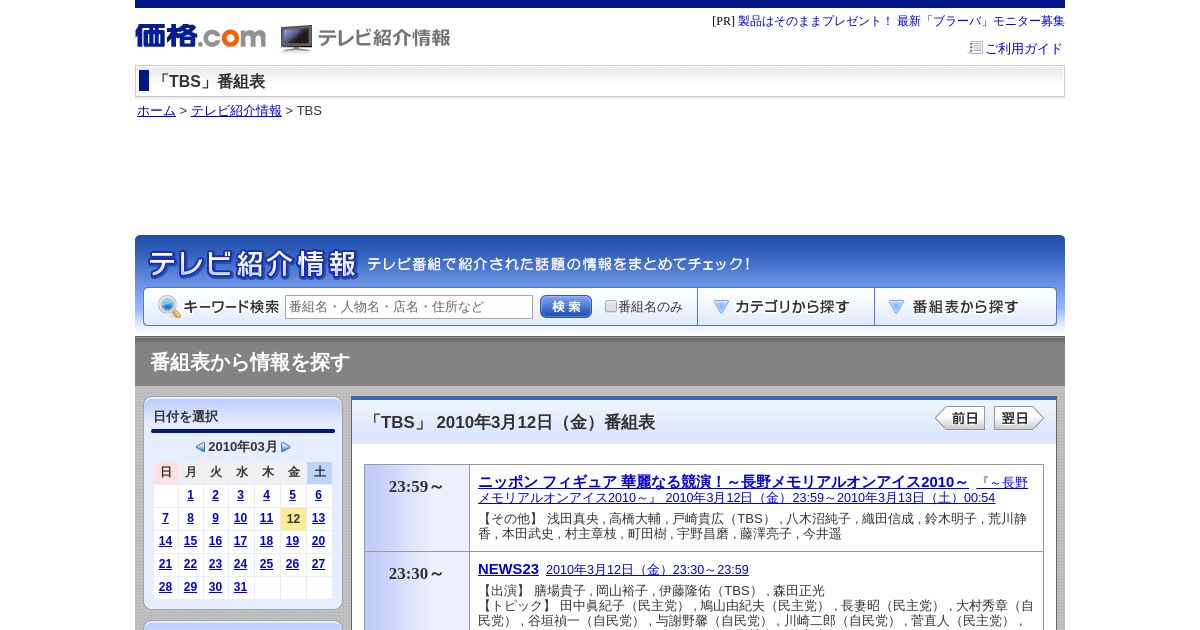Select March 27 in calendar
1200x630 pixels.
[x=318, y=564]
